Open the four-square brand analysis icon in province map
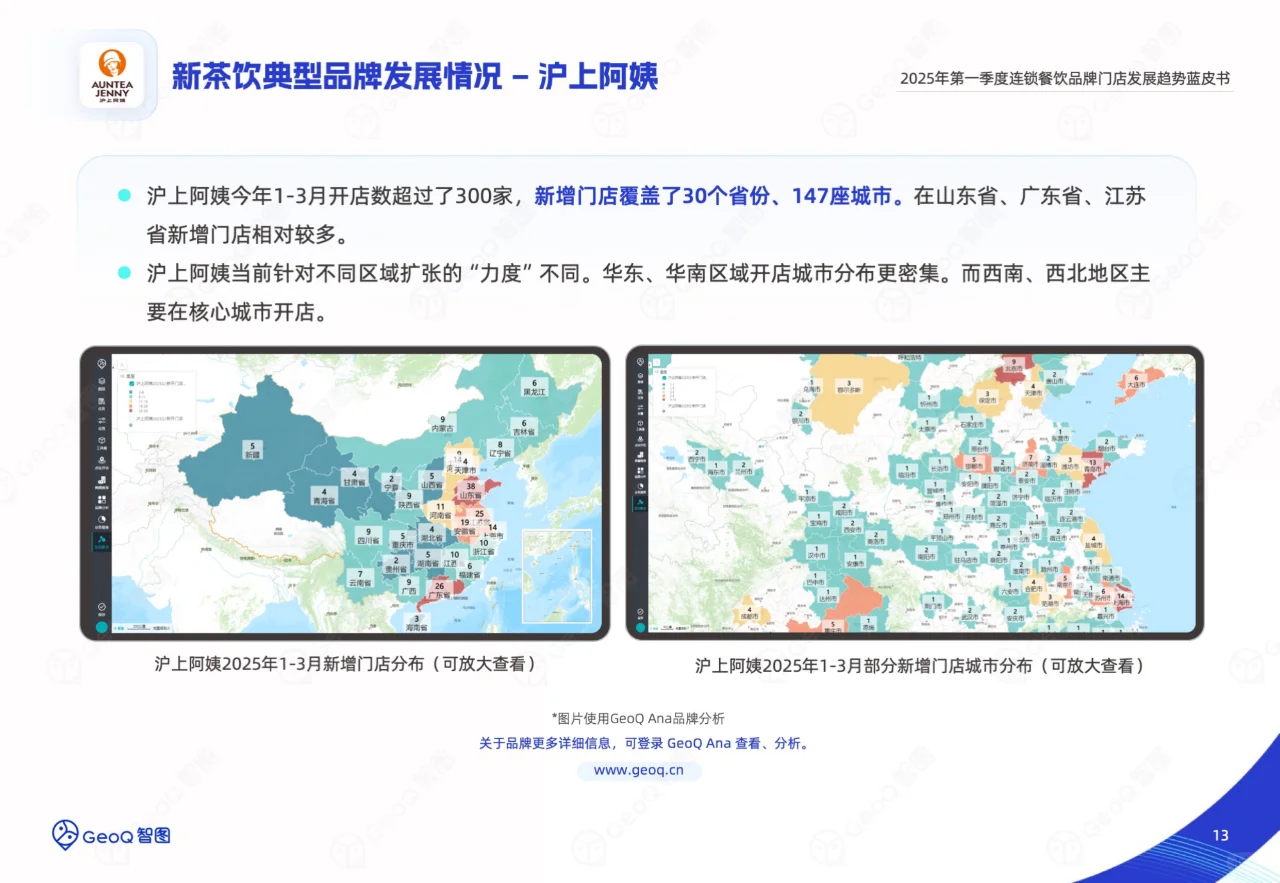This screenshot has width=1280, height=883. pos(101,501)
